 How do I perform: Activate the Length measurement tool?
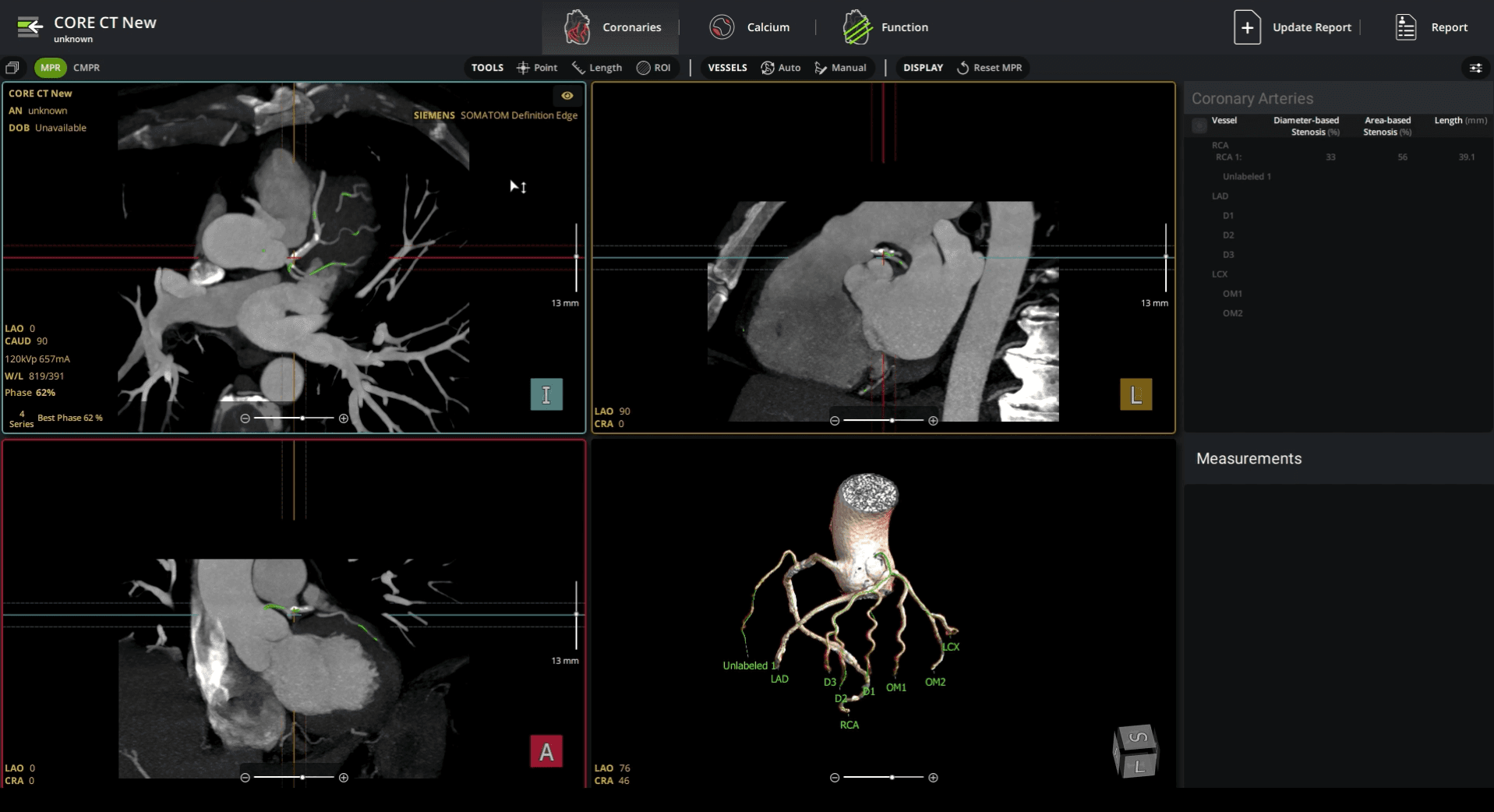pos(597,68)
